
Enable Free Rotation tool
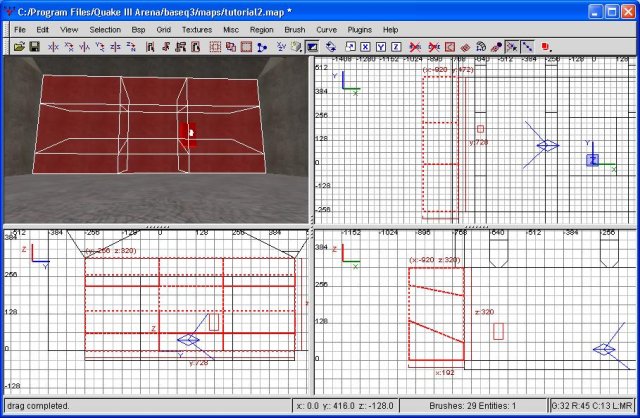[331, 47]
